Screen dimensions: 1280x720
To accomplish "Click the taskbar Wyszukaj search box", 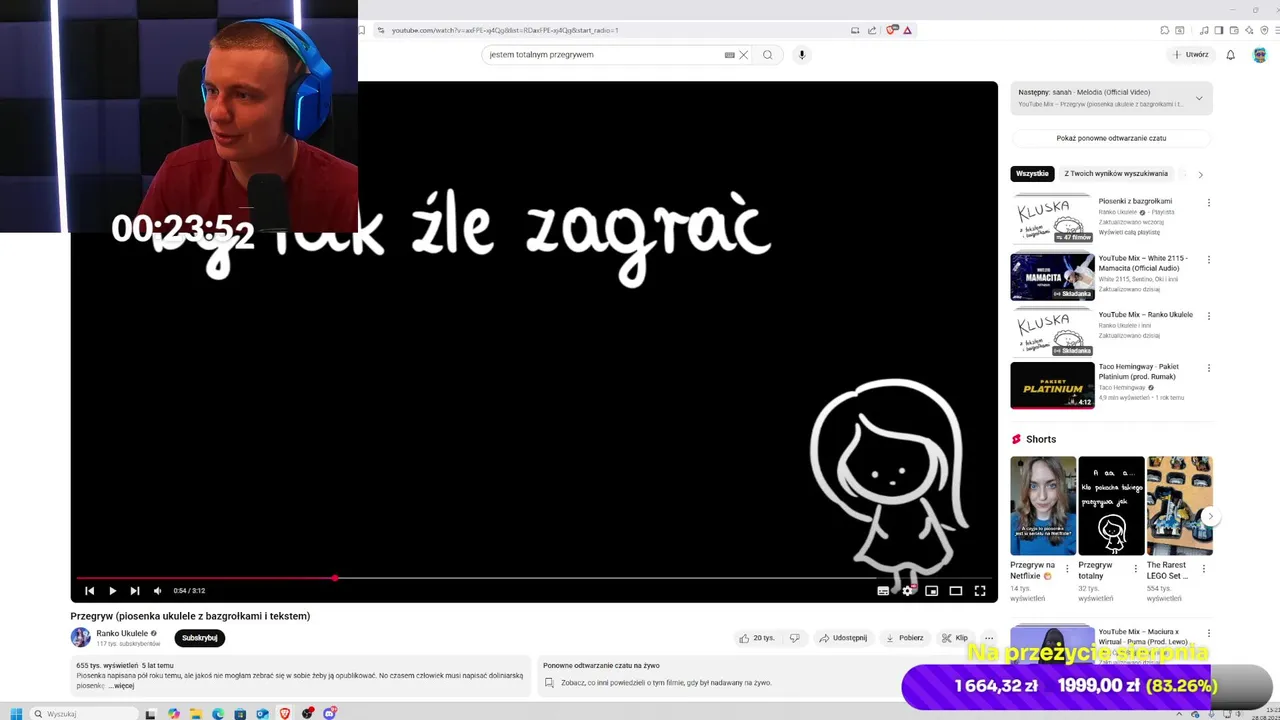I will tap(83, 714).
